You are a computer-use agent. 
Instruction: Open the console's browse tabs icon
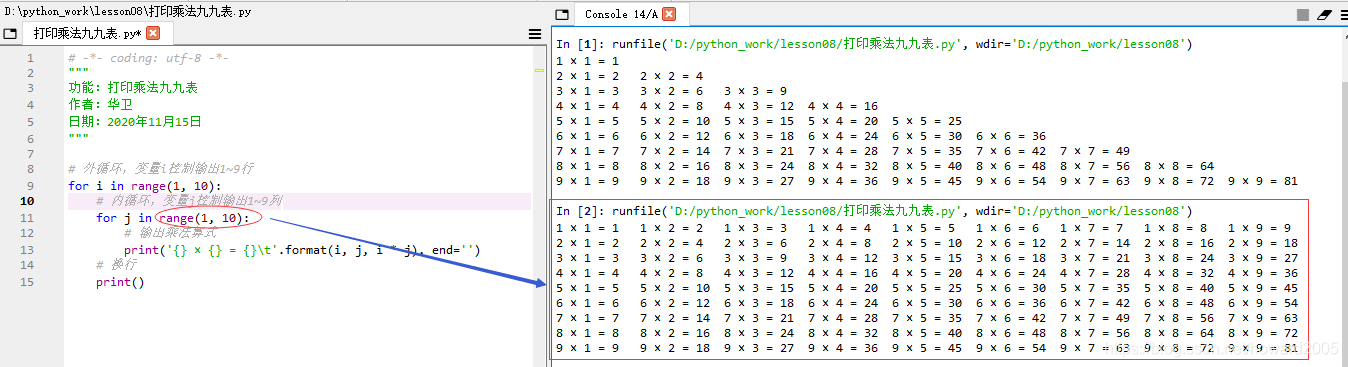tap(562, 14)
